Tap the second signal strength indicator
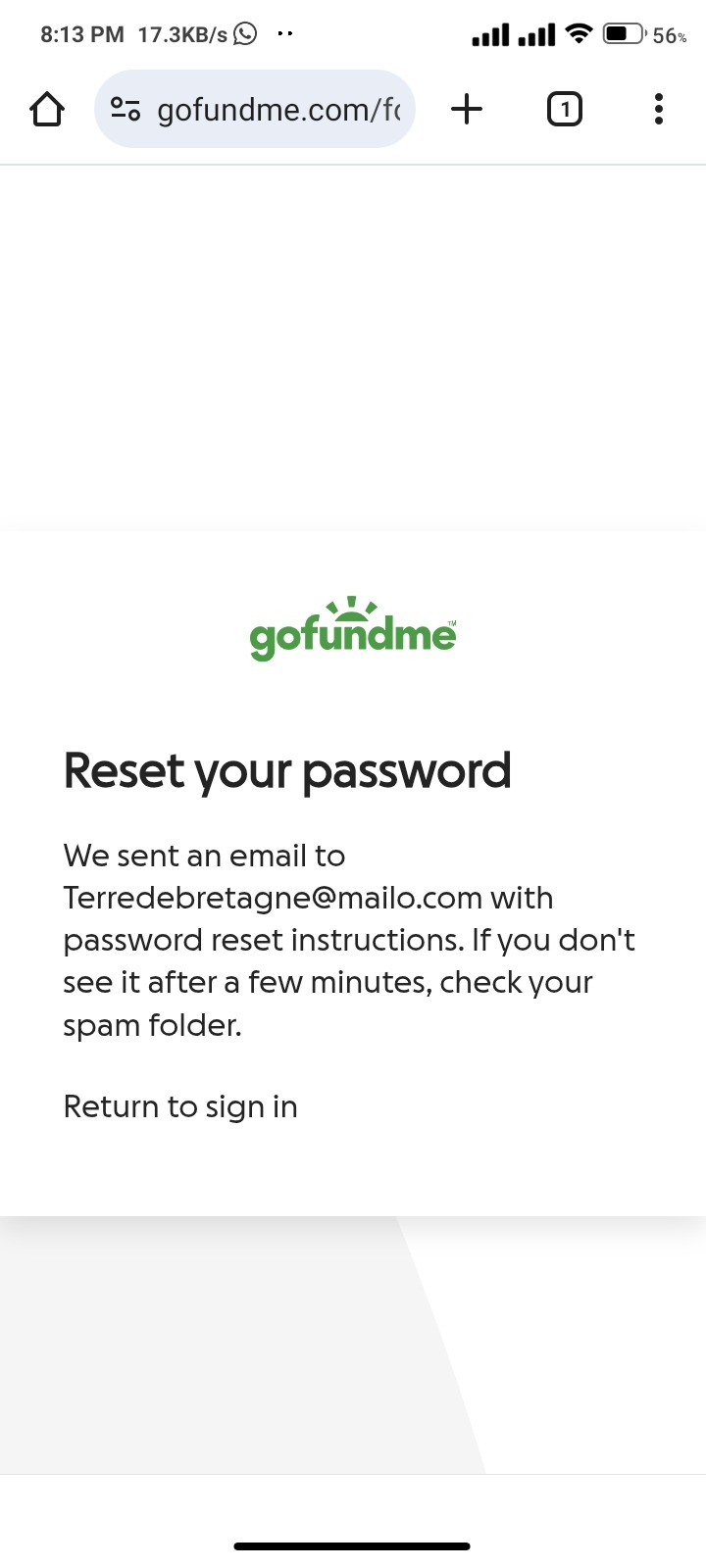 tap(536, 35)
